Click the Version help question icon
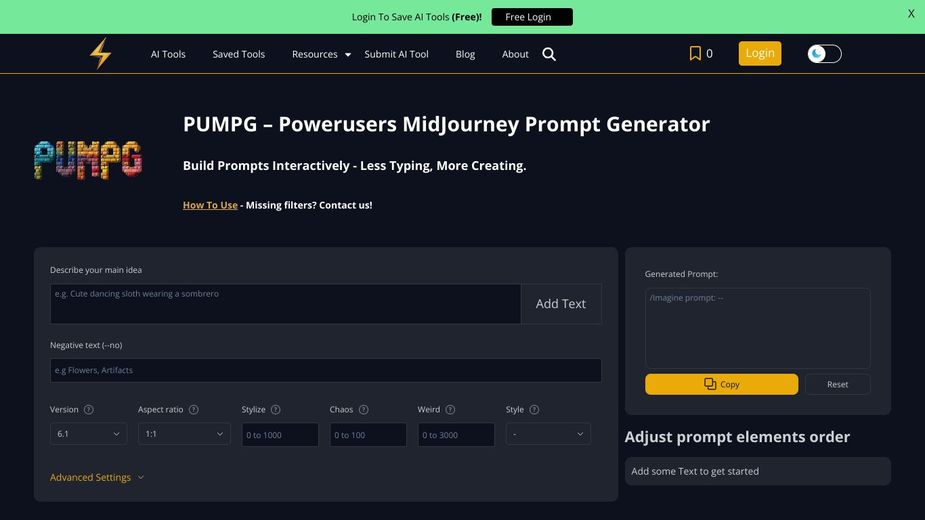Viewport: 925px width, 520px height. 89,410
